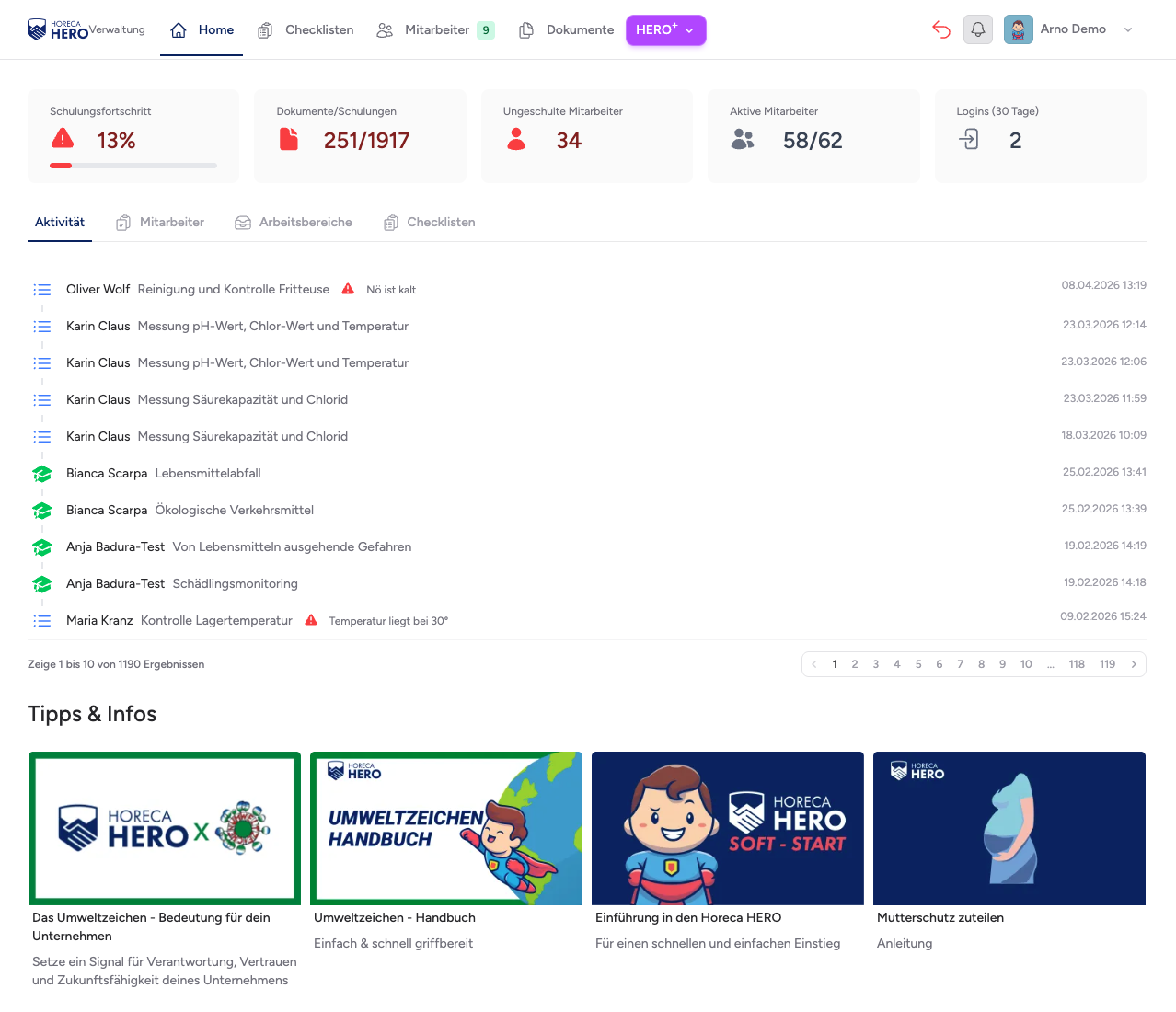Click warning icon next to 'Nö ist kalt'
Image resolution: width=1176 pixels, height=1012 pixels.
click(x=348, y=289)
